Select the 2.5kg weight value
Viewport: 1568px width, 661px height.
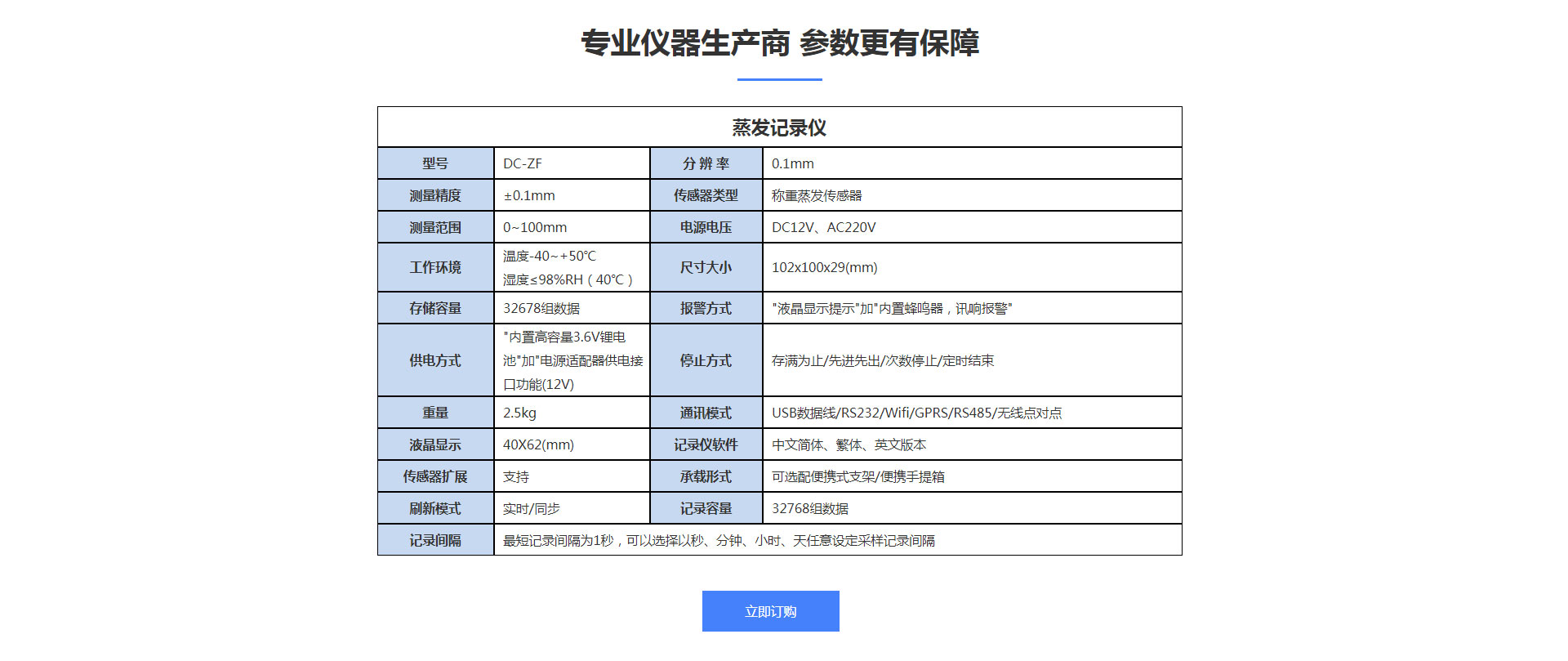click(x=519, y=413)
